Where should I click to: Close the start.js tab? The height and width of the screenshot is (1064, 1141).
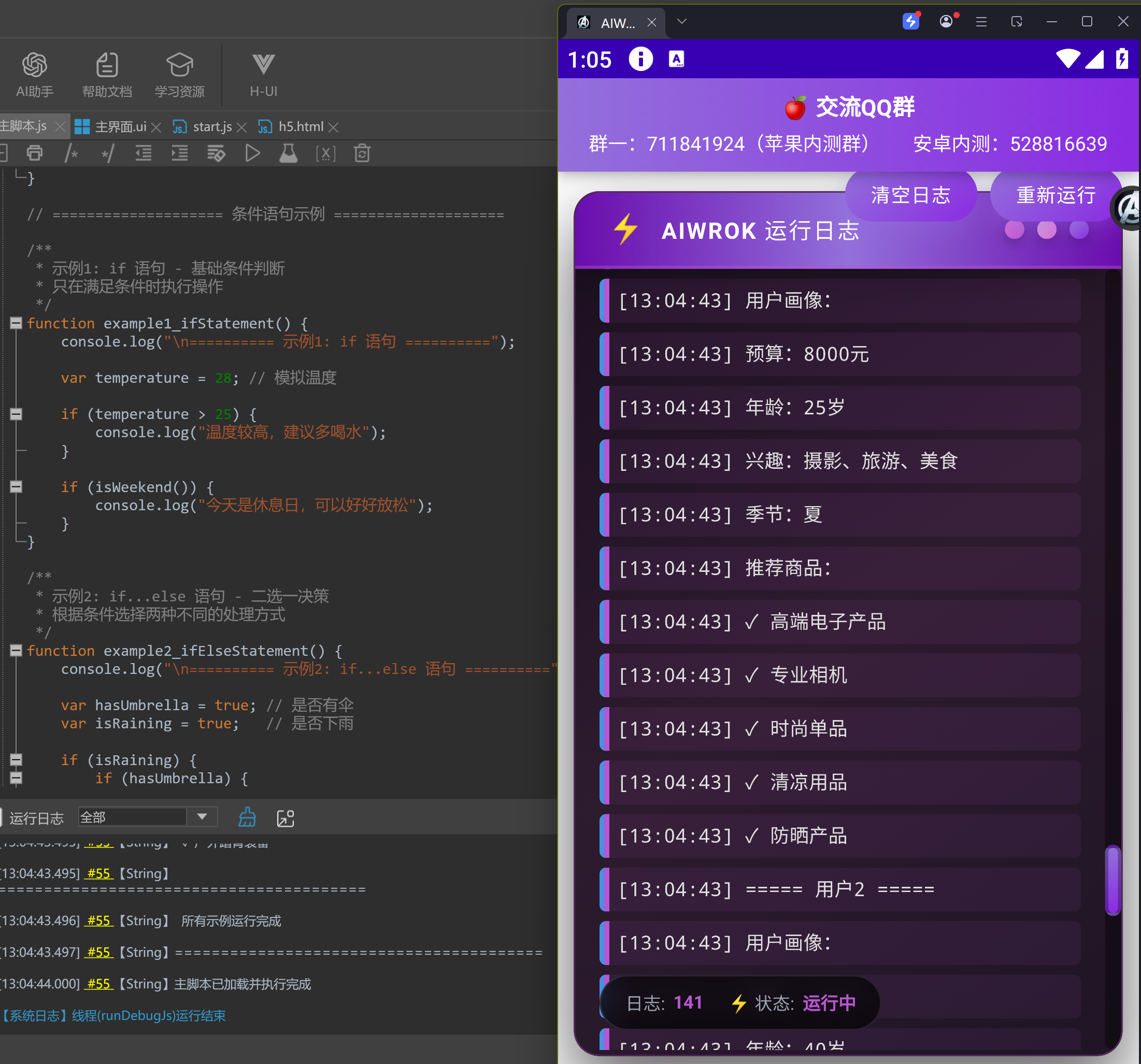(241, 127)
